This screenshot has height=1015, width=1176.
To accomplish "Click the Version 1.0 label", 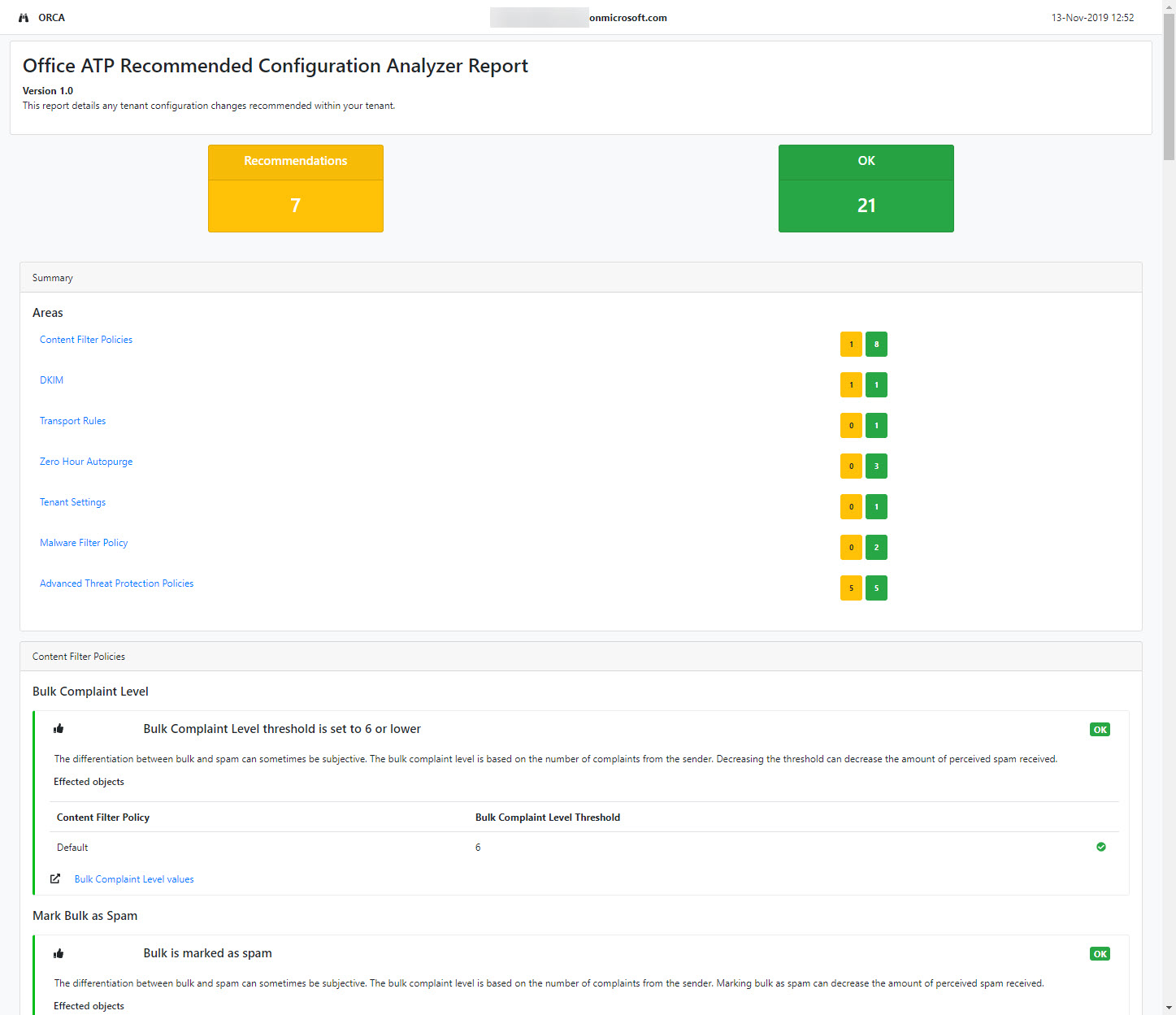I will coord(48,91).
